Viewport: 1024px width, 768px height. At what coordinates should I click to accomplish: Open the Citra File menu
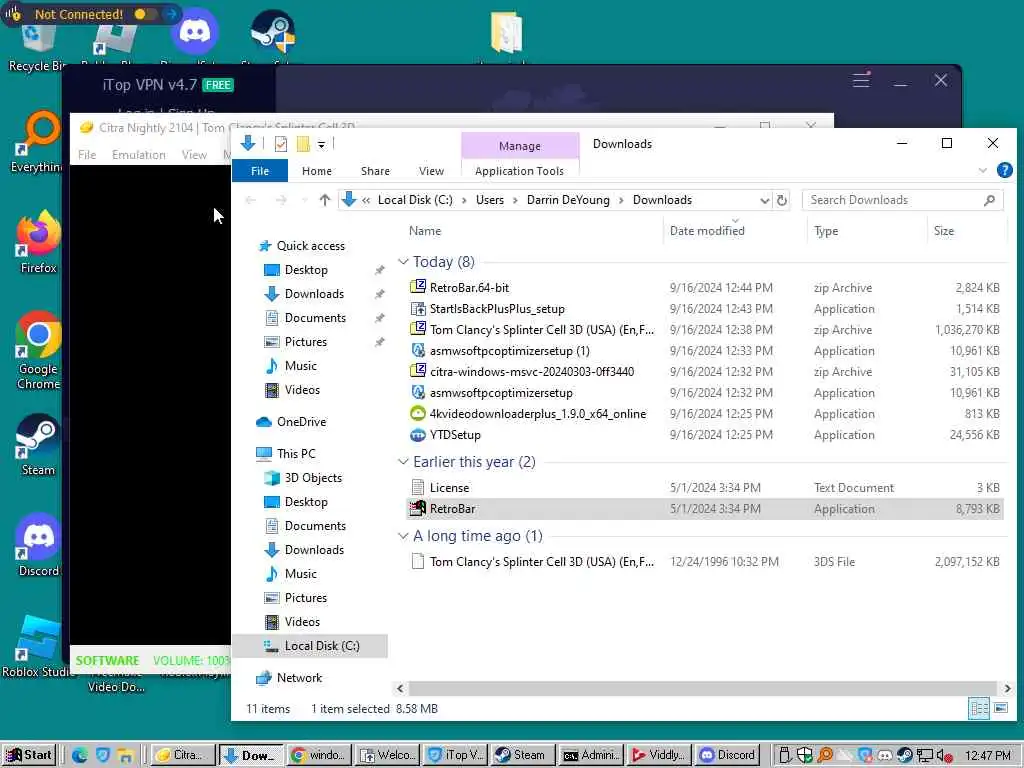click(x=86, y=155)
